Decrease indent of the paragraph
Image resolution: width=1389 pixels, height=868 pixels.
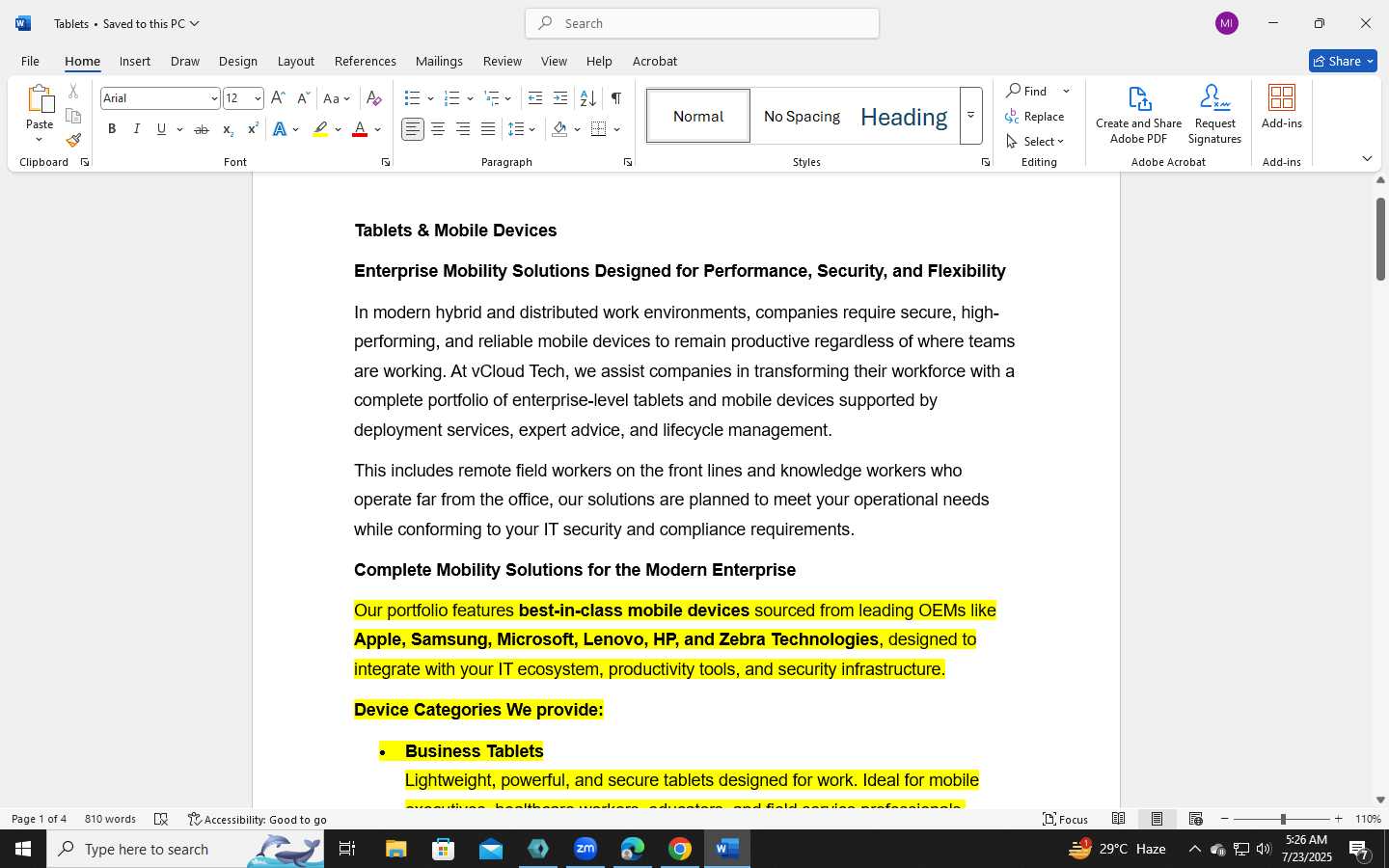(535, 98)
